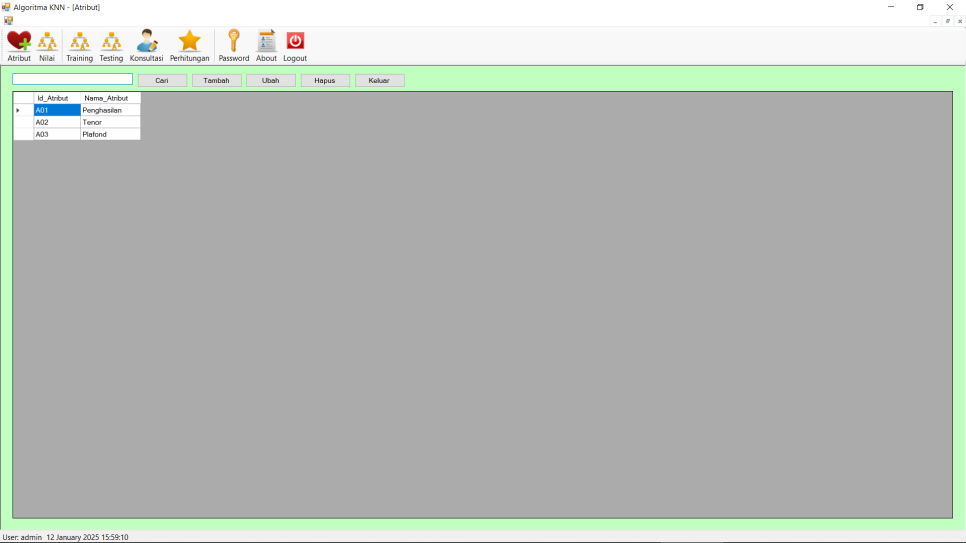Open the About icon

pyautogui.click(x=266, y=45)
